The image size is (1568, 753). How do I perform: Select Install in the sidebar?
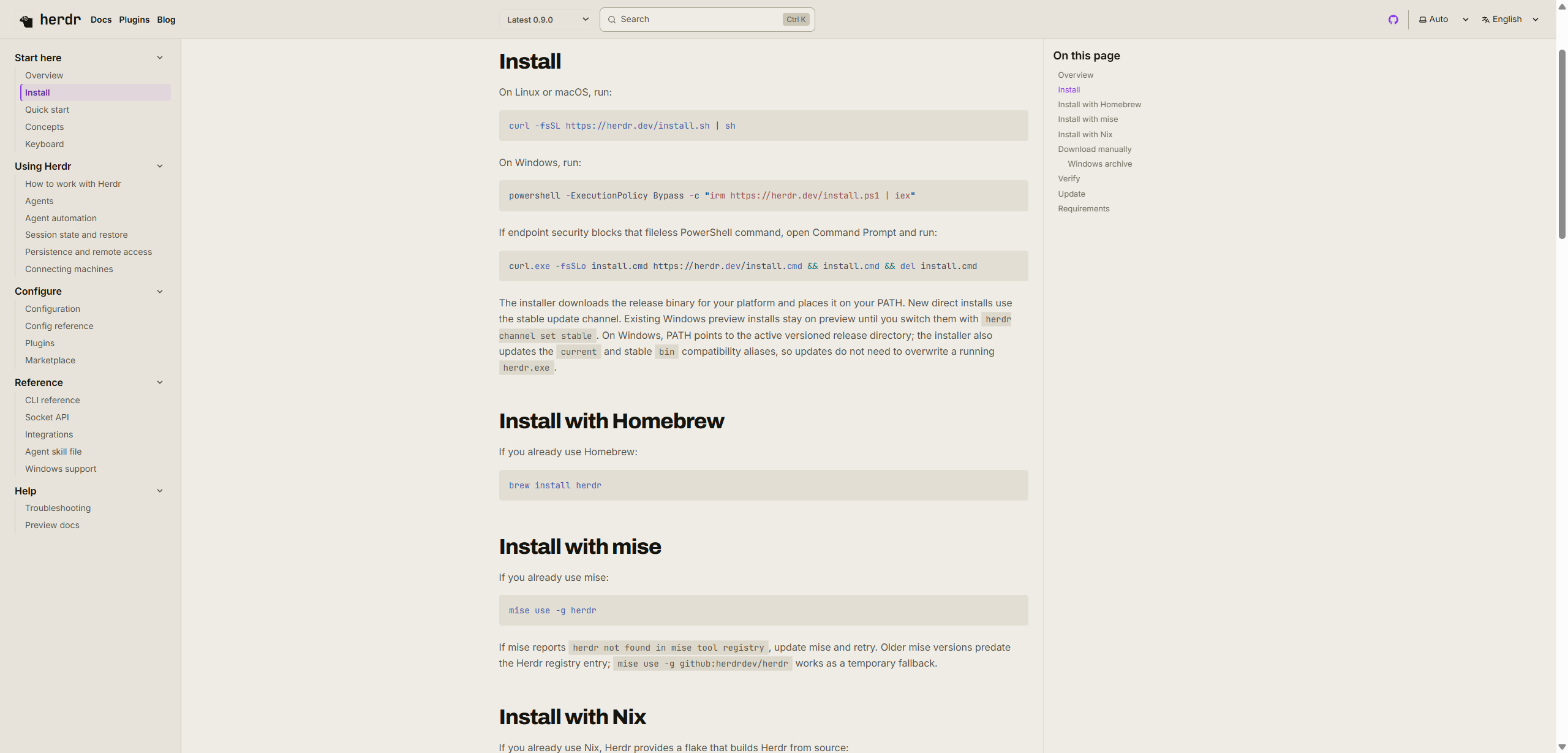[96, 93]
